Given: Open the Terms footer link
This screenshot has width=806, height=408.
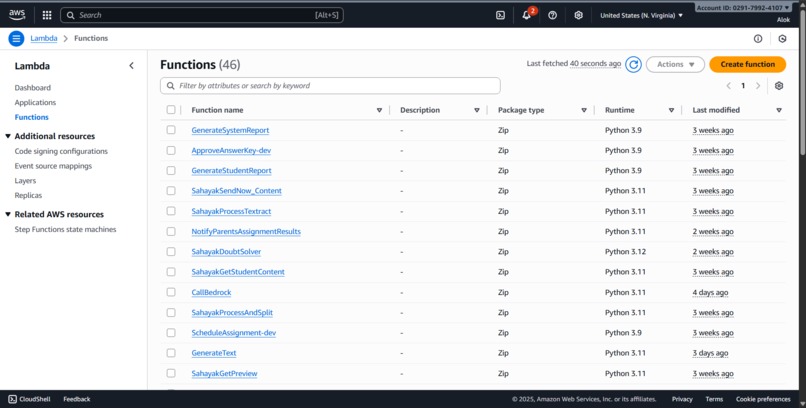Looking at the screenshot, I should tap(714, 399).
